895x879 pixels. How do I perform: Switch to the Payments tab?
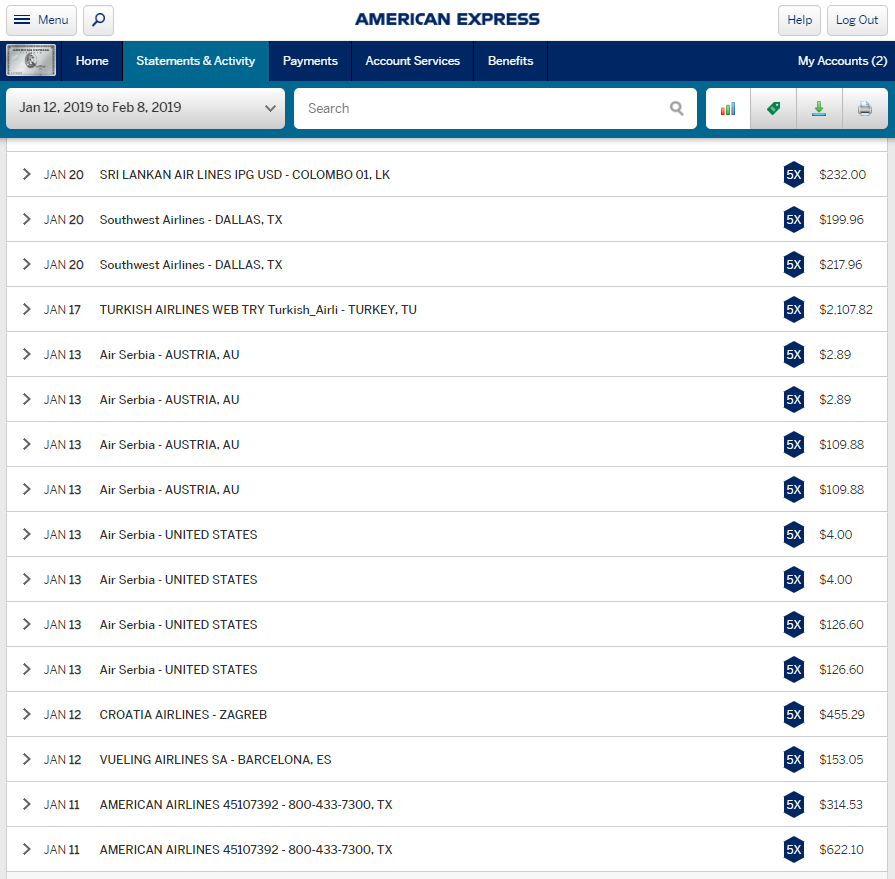click(x=310, y=61)
